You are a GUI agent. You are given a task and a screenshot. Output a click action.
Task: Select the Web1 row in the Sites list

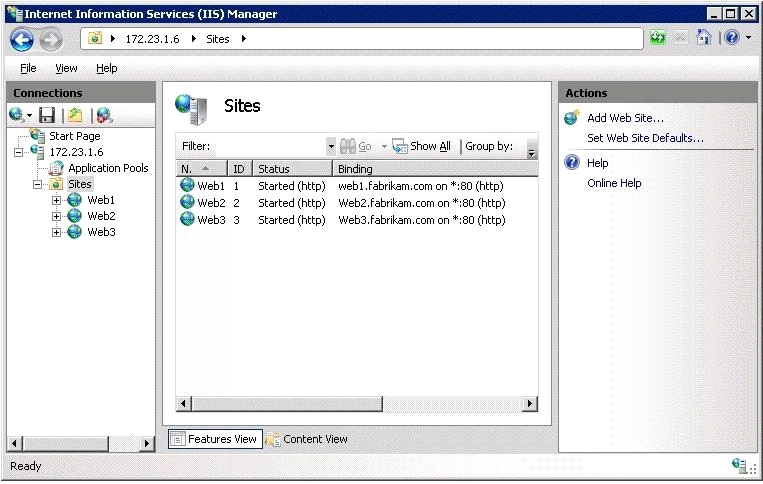pos(357,186)
